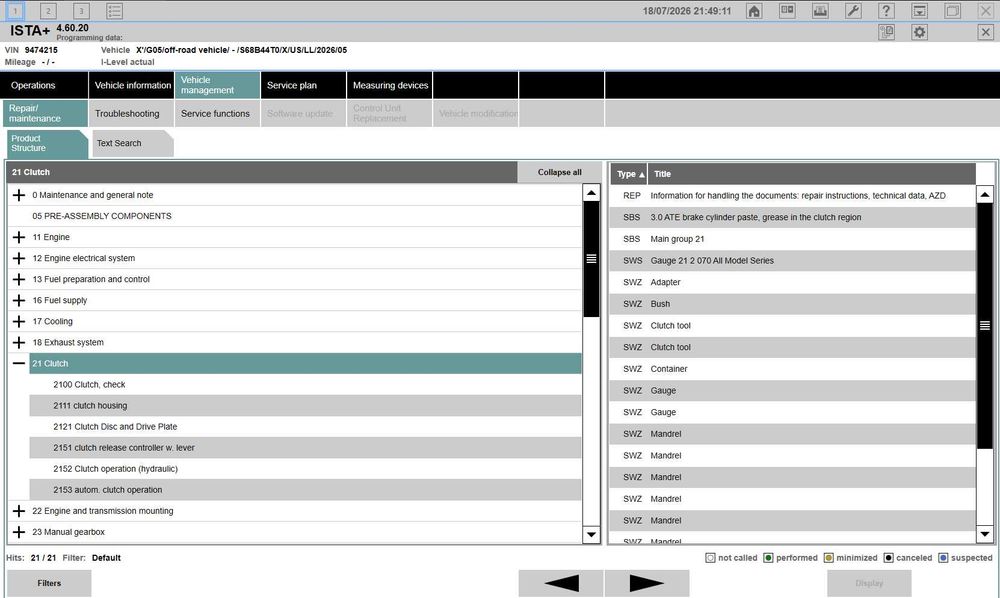This screenshot has width=1000, height=598.
Task: Switch to Service plan tab
Action: click(303, 85)
